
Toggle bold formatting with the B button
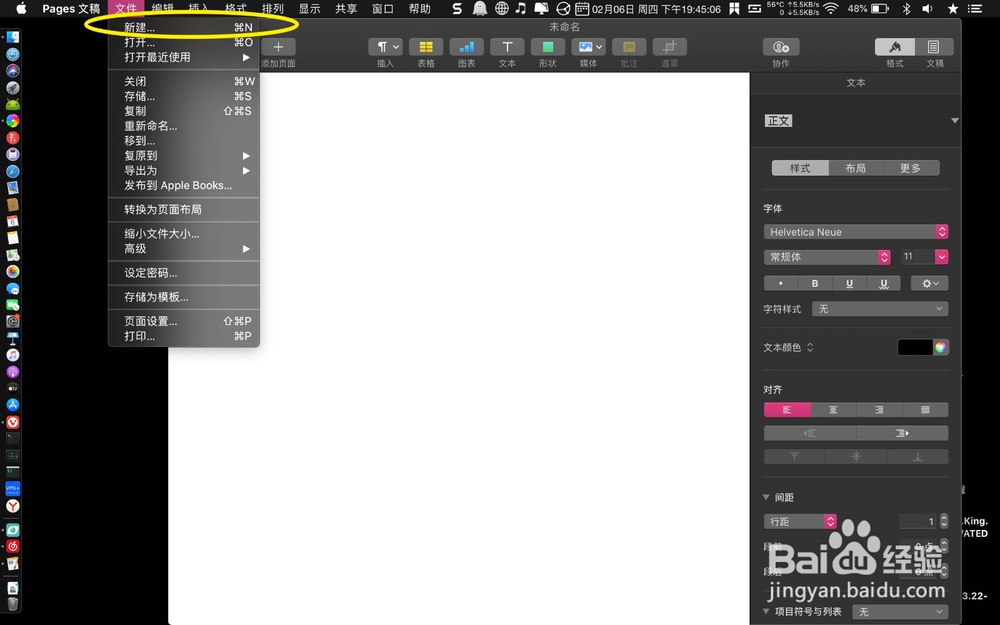(815, 283)
